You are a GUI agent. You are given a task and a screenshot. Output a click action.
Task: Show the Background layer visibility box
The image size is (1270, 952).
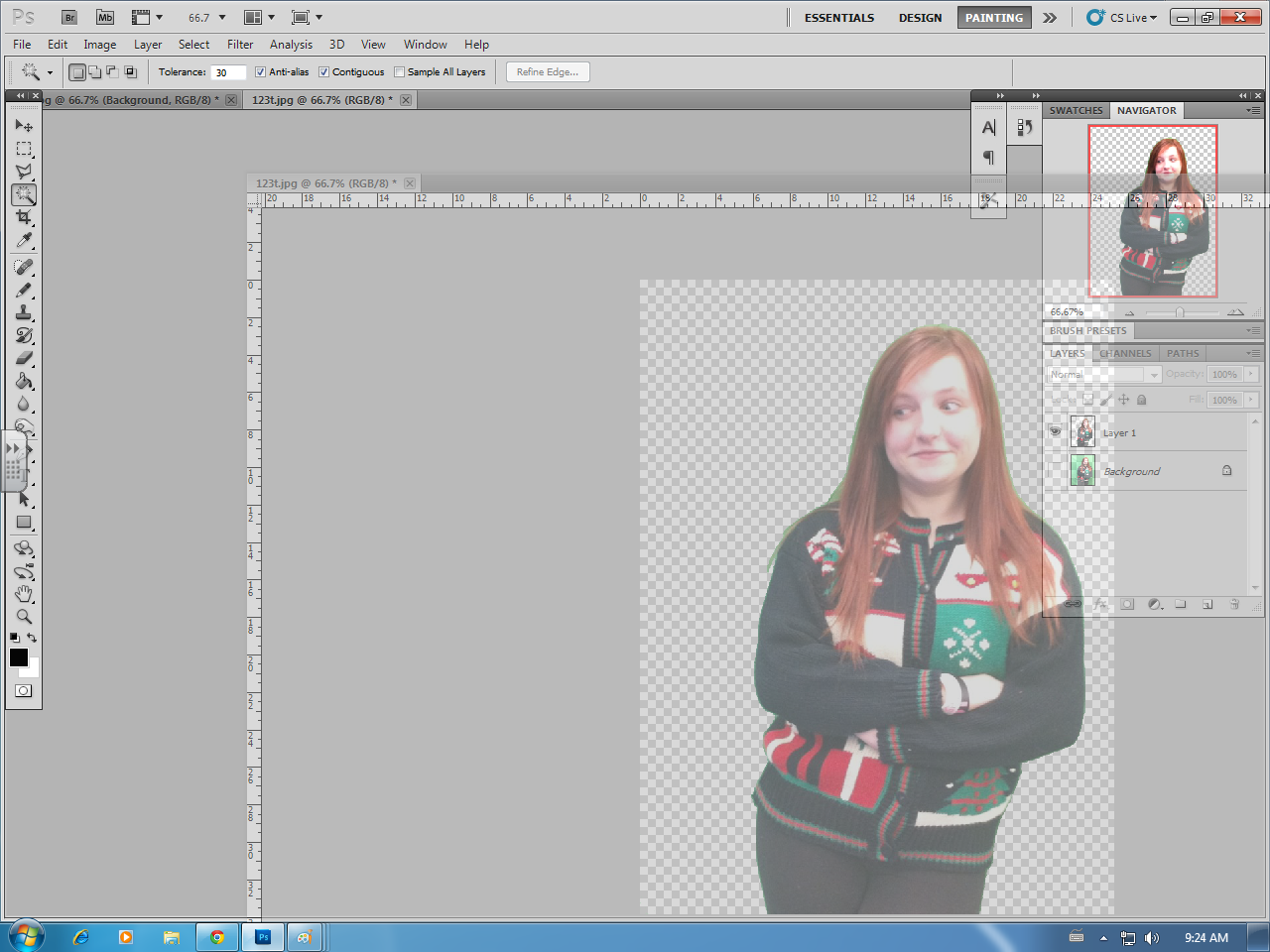[1055, 470]
